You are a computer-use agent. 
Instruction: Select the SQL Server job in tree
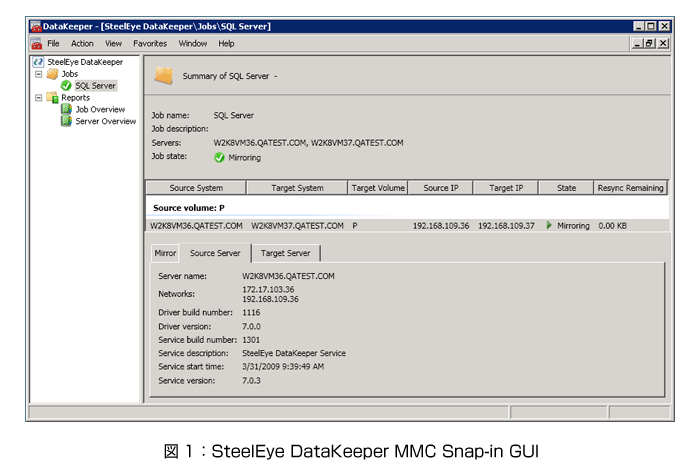click(96, 86)
